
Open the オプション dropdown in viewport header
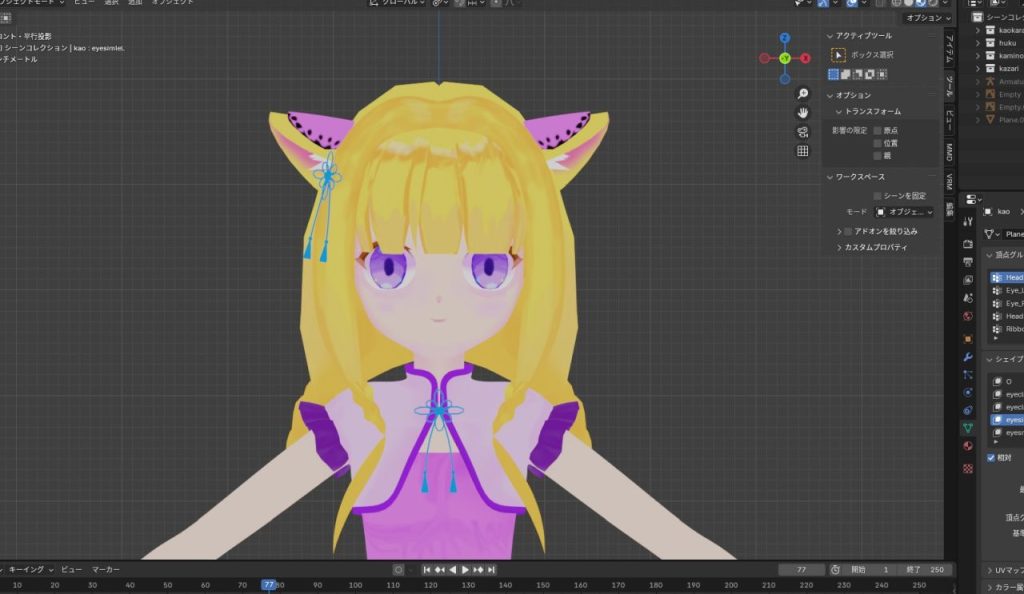tap(925, 18)
